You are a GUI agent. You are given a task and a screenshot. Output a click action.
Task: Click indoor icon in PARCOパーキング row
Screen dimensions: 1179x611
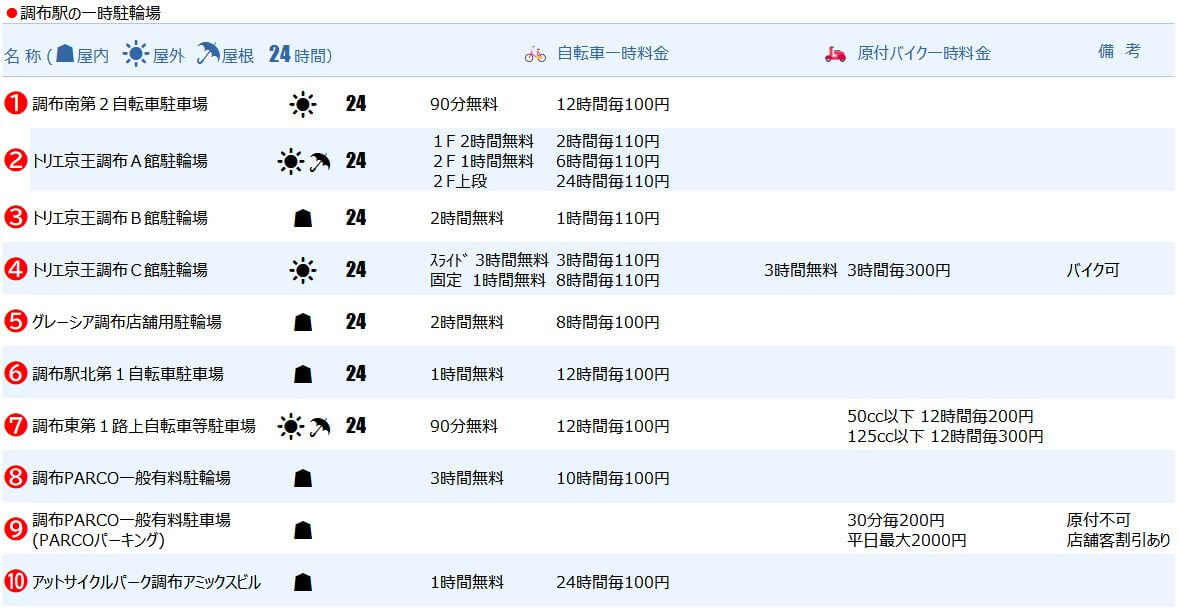click(x=302, y=530)
